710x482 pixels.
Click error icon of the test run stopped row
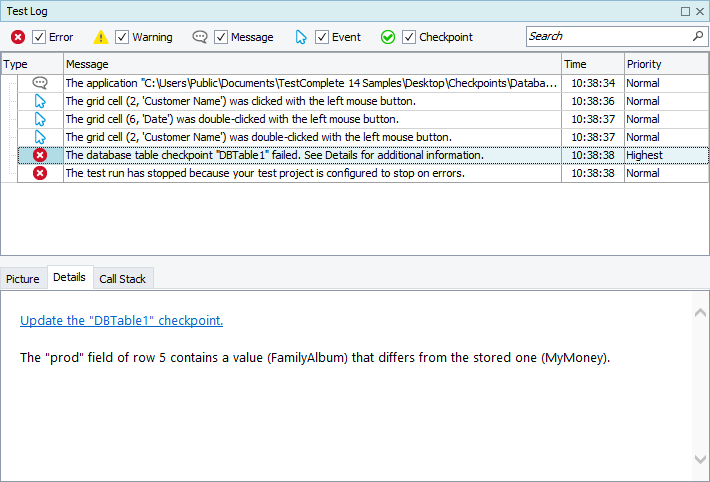[x=40, y=173]
